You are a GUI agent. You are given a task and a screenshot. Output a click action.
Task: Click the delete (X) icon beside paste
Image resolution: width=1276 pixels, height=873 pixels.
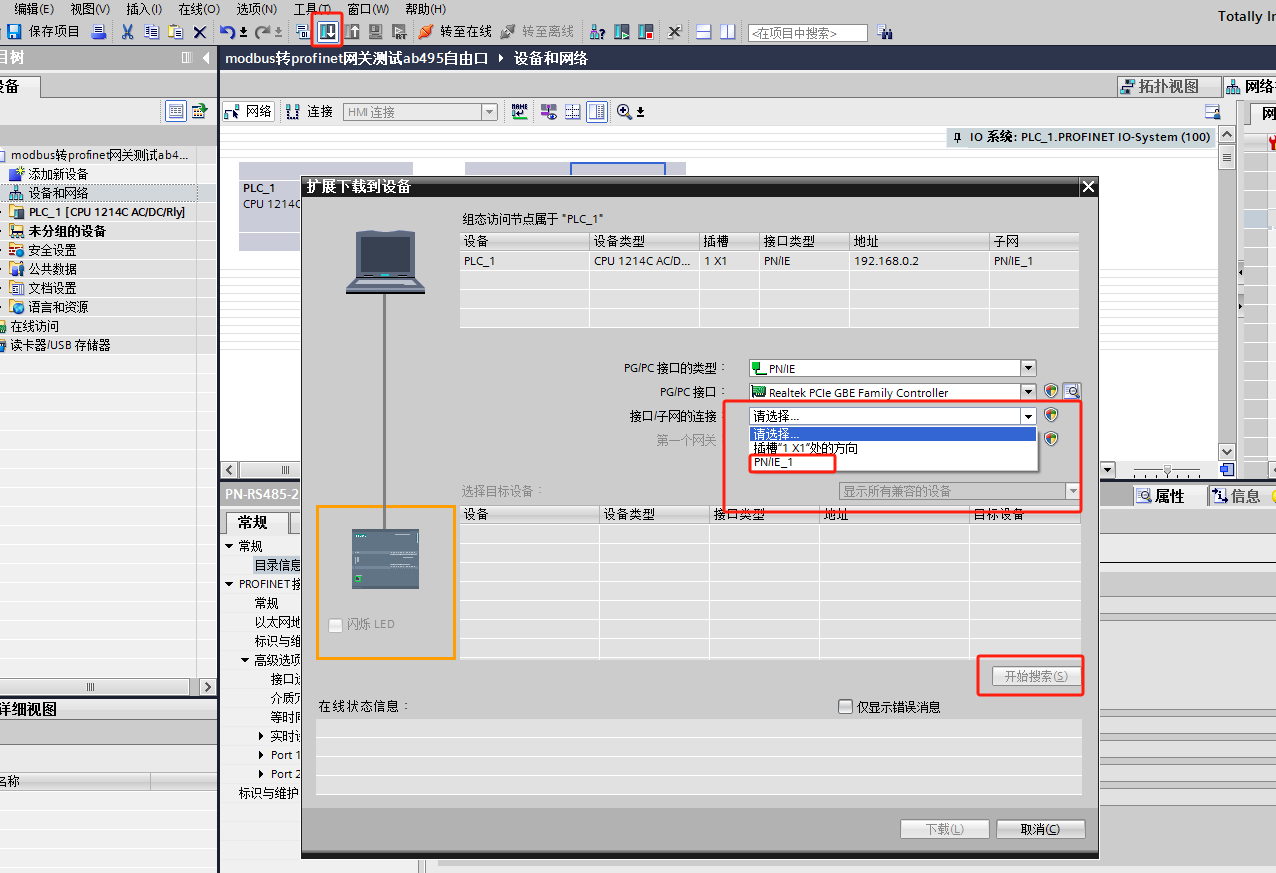pyautogui.click(x=199, y=32)
